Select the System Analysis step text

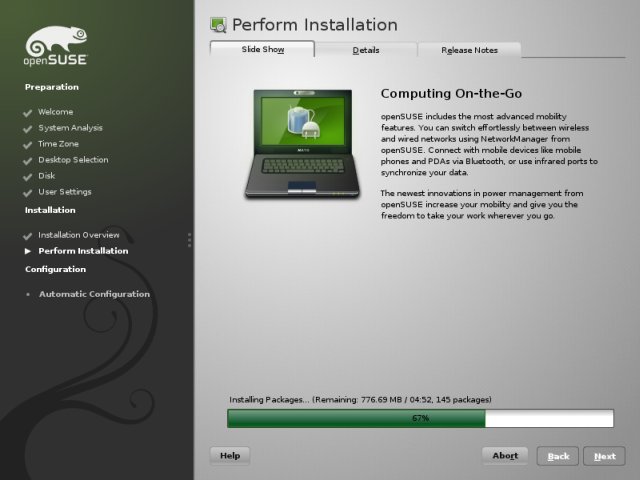tap(70, 128)
